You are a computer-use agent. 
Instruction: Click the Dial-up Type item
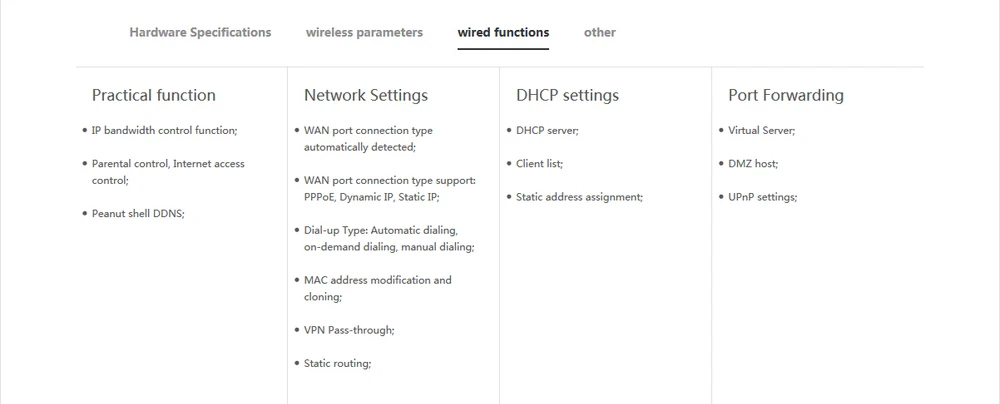(389, 238)
